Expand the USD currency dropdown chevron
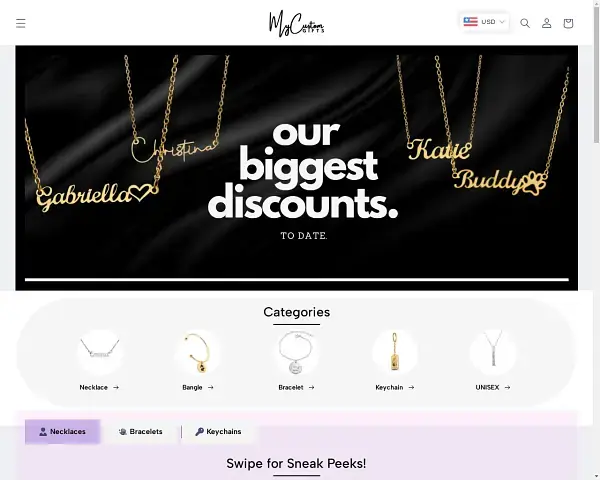The width and height of the screenshot is (600, 480). (502, 22)
